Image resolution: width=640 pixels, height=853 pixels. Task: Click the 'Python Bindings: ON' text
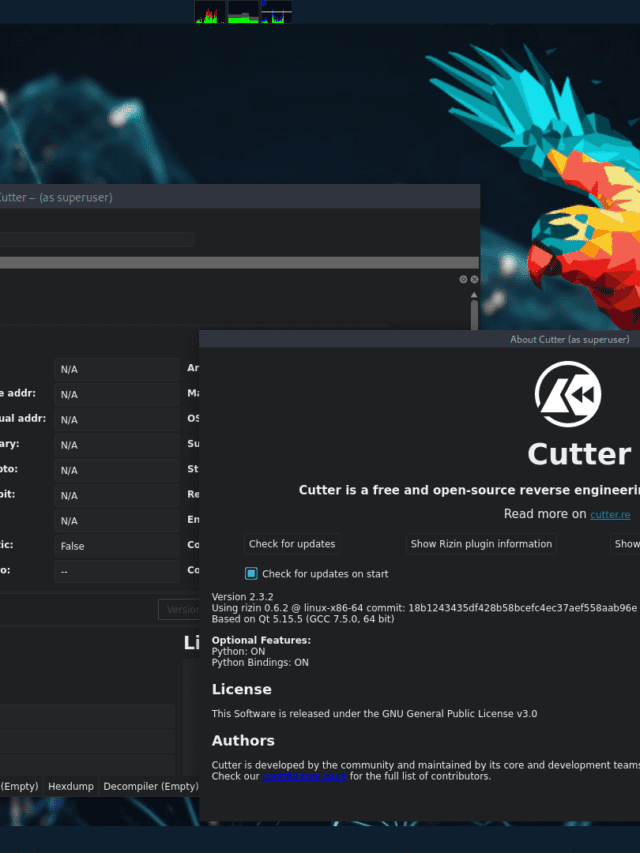(x=260, y=663)
